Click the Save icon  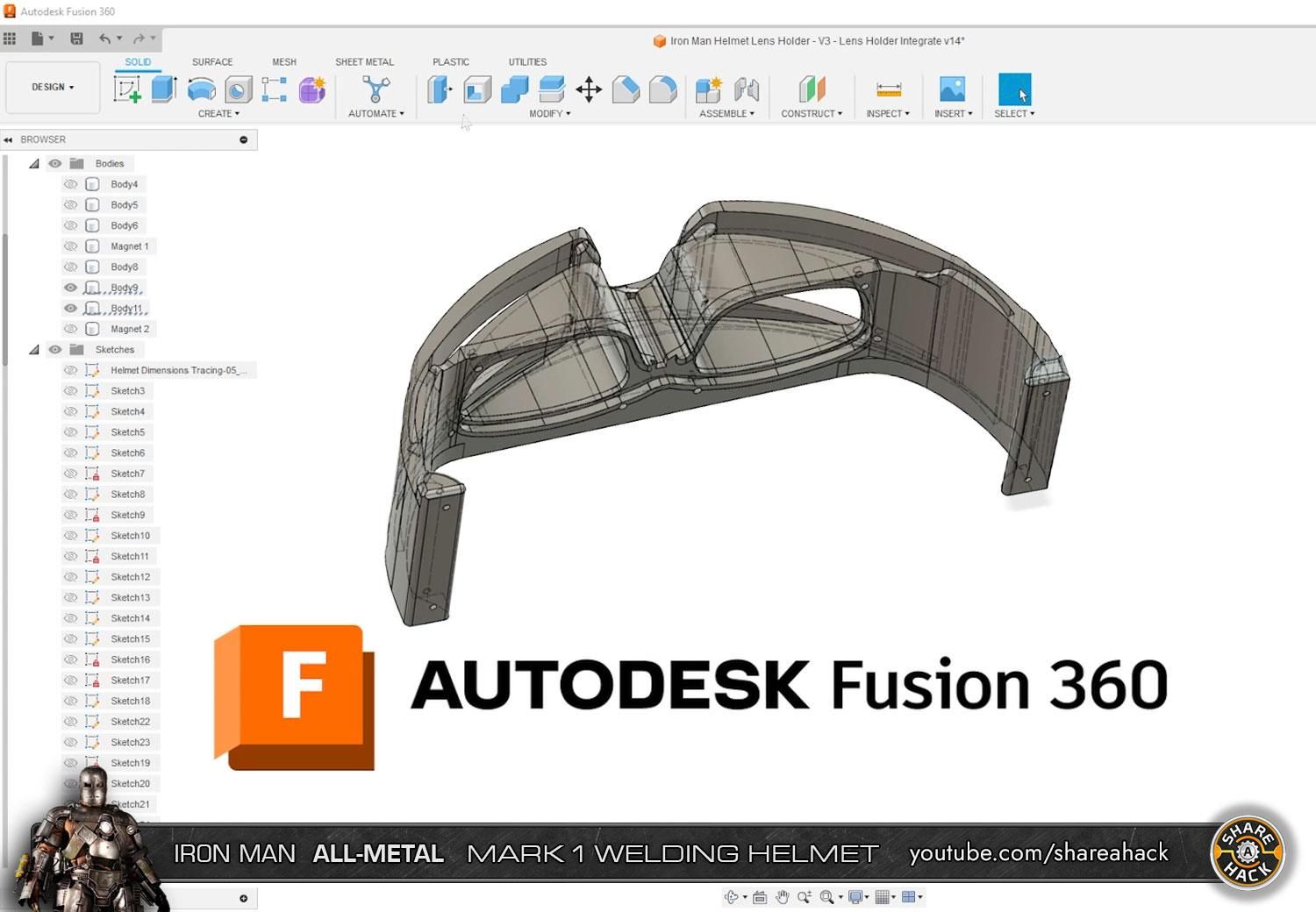[77, 39]
